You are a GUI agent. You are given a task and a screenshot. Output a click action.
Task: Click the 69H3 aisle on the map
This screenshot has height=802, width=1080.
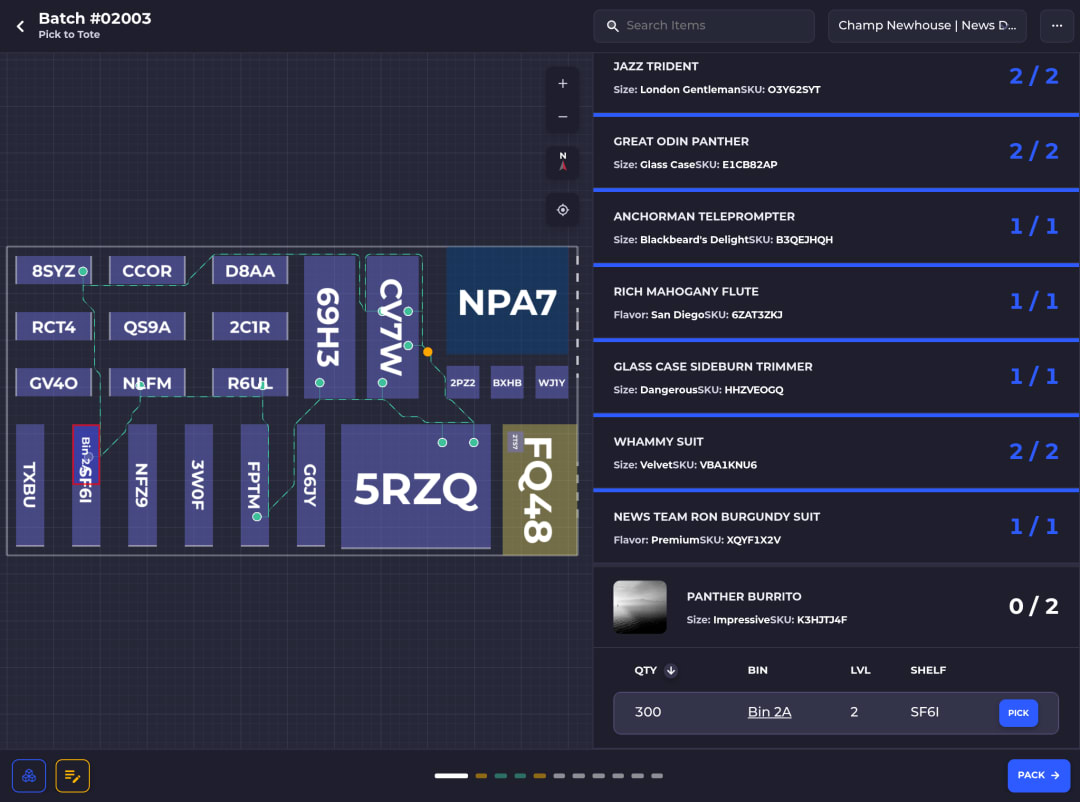pyautogui.click(x=329, y=327)
